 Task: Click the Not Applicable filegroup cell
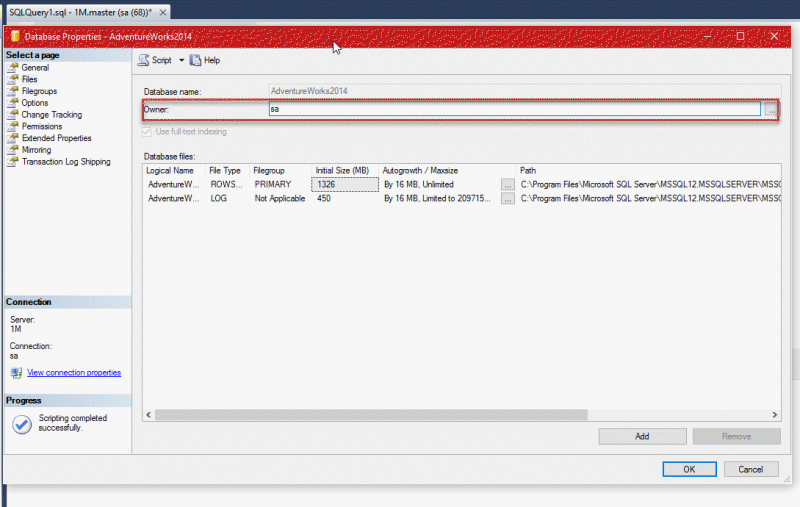281,198
